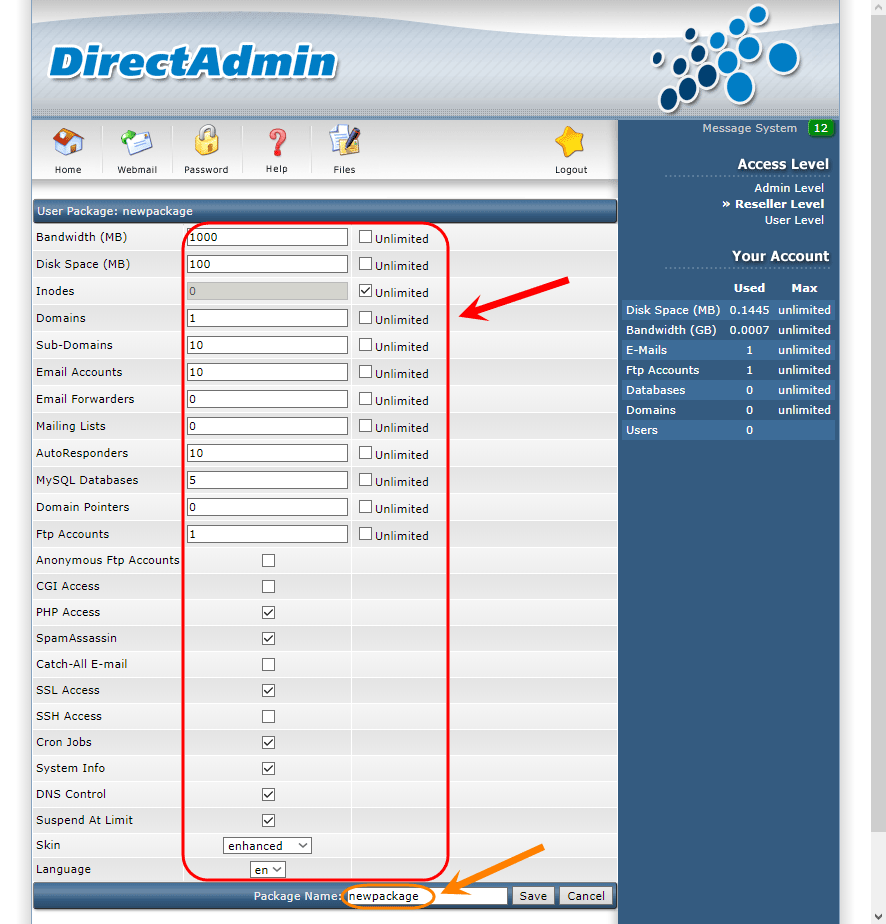Open the Files icon

click(x=345, y=140)
